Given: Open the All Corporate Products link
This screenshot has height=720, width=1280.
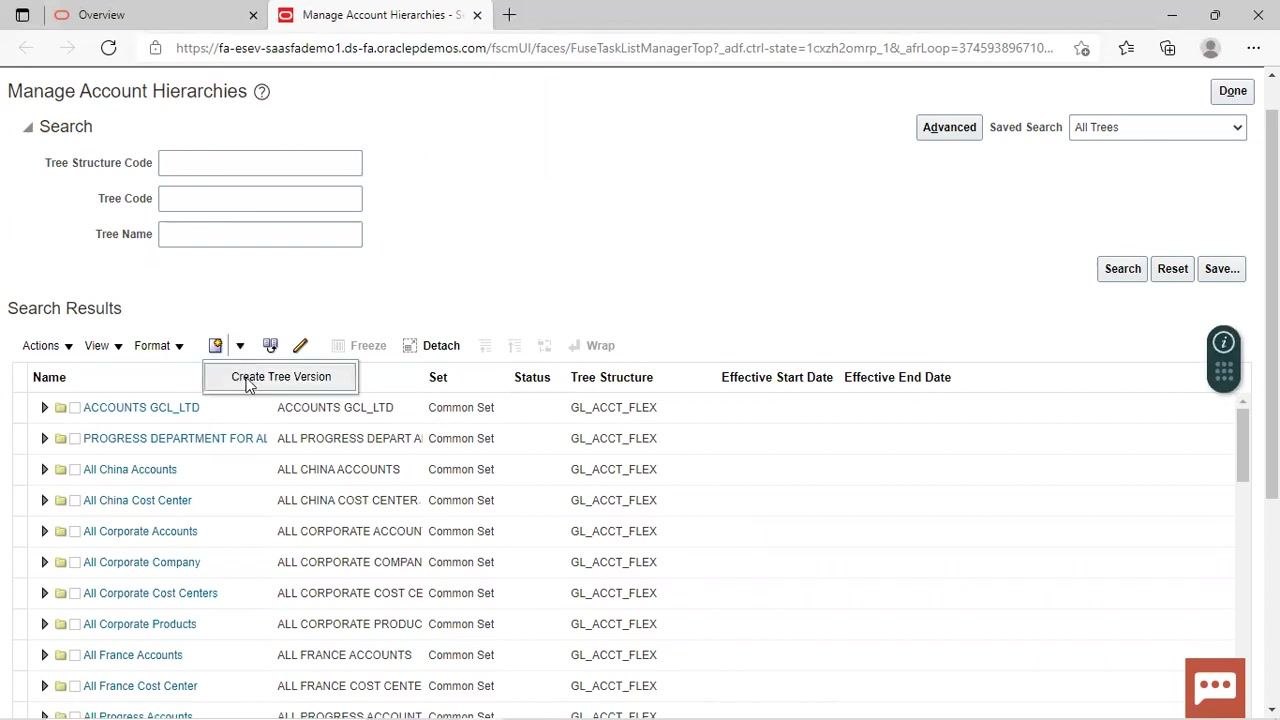Looking at the screenshot, I should click(140, 625).
